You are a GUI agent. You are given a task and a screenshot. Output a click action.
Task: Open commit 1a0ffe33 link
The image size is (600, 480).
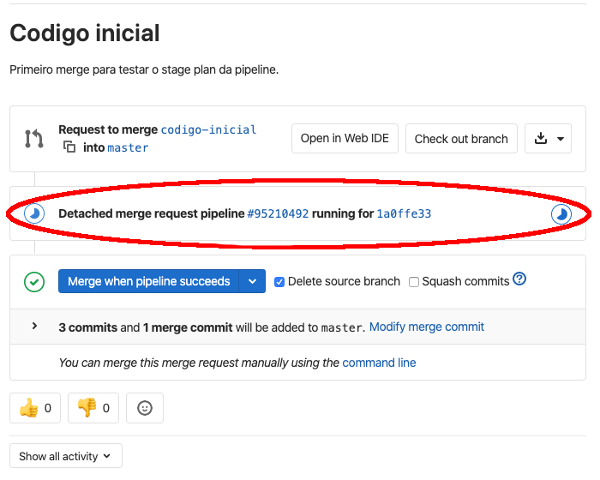point(404,214)
